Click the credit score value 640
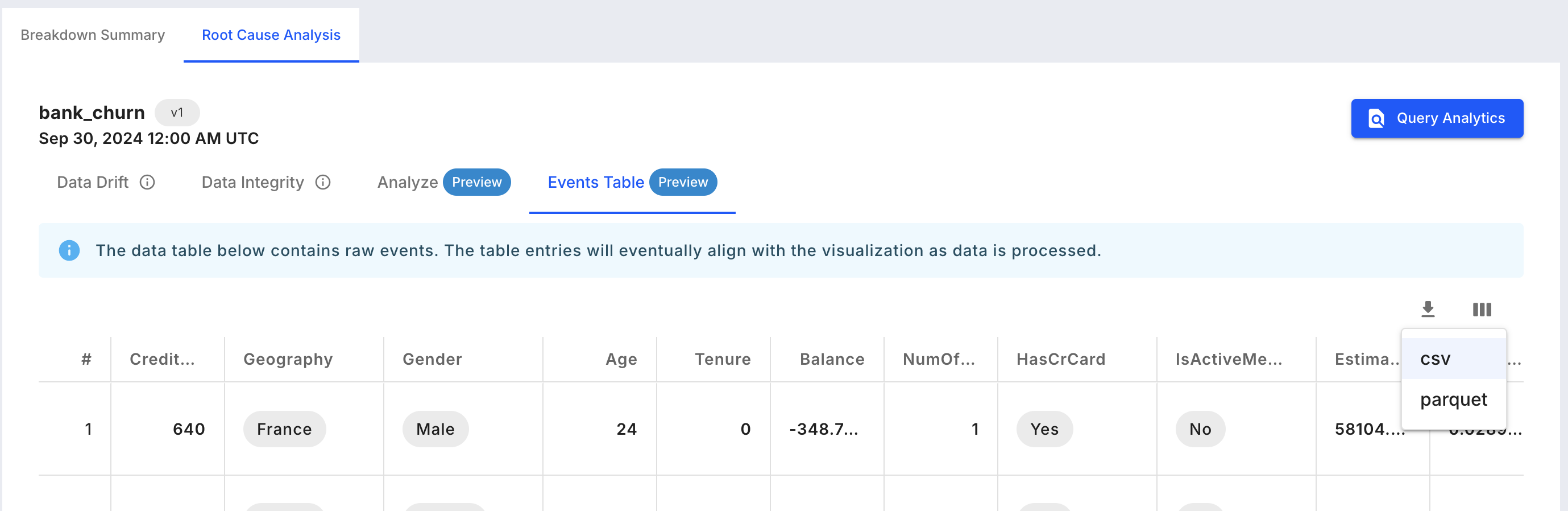The height and width of the screenshot is (511, 1568). (189, 430)
